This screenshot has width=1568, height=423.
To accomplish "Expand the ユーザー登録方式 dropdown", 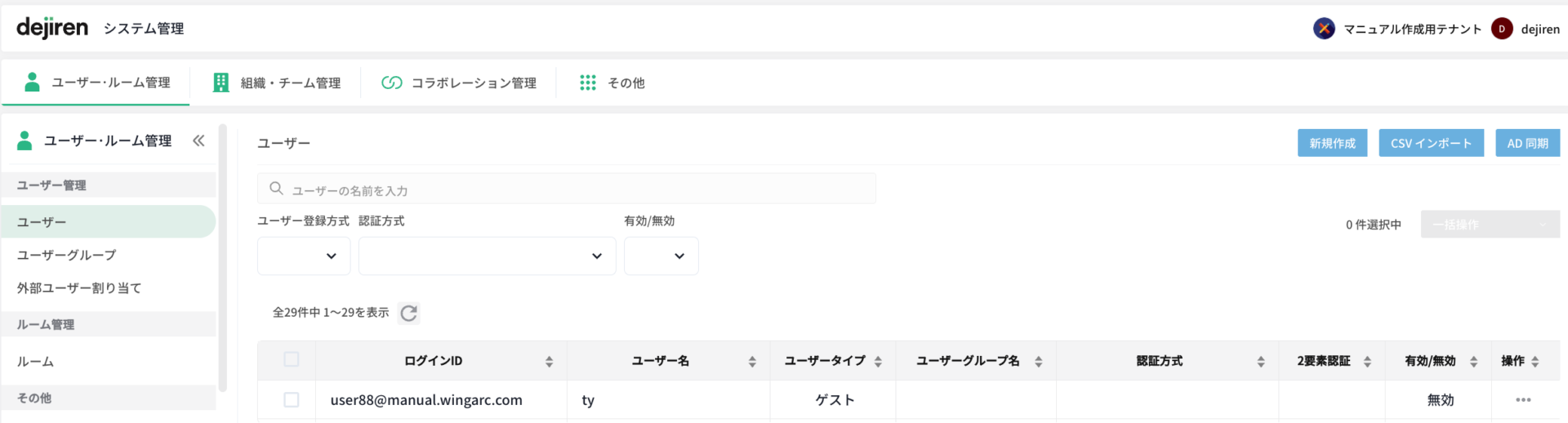I will coord(304,256).
